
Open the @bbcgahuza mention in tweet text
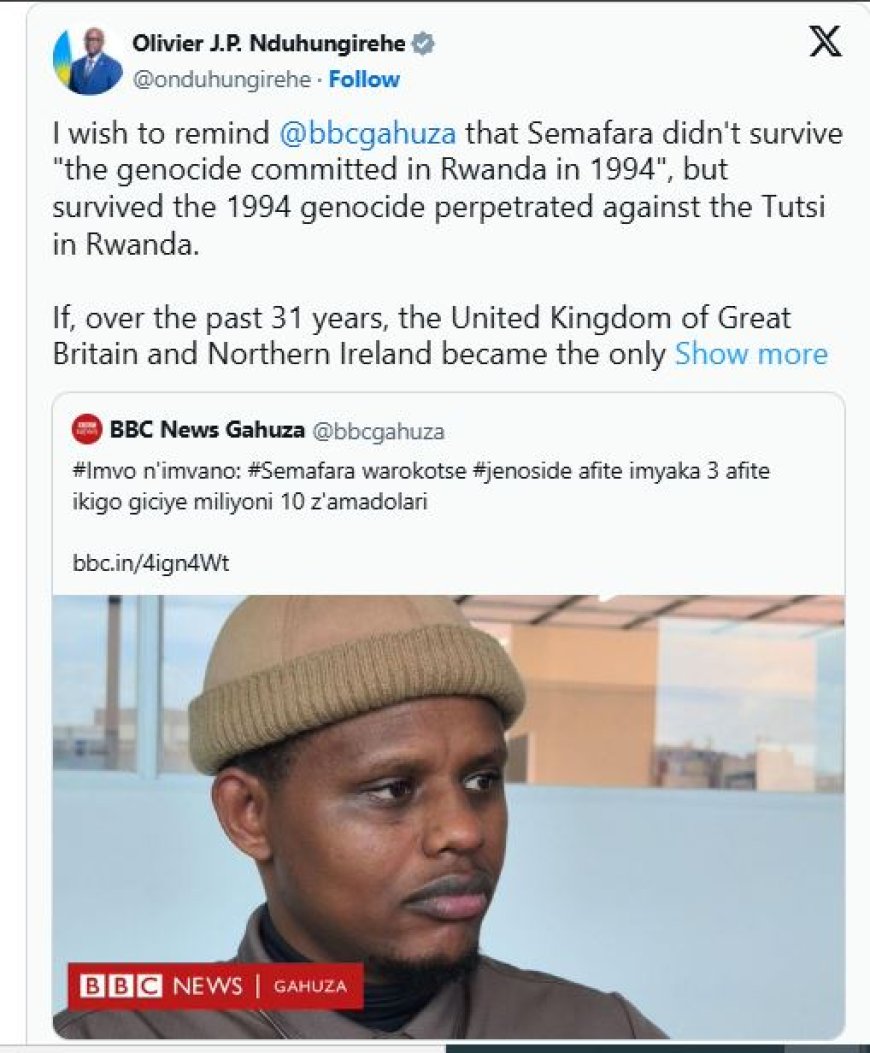pyautogui.click(x=370, y=133)
